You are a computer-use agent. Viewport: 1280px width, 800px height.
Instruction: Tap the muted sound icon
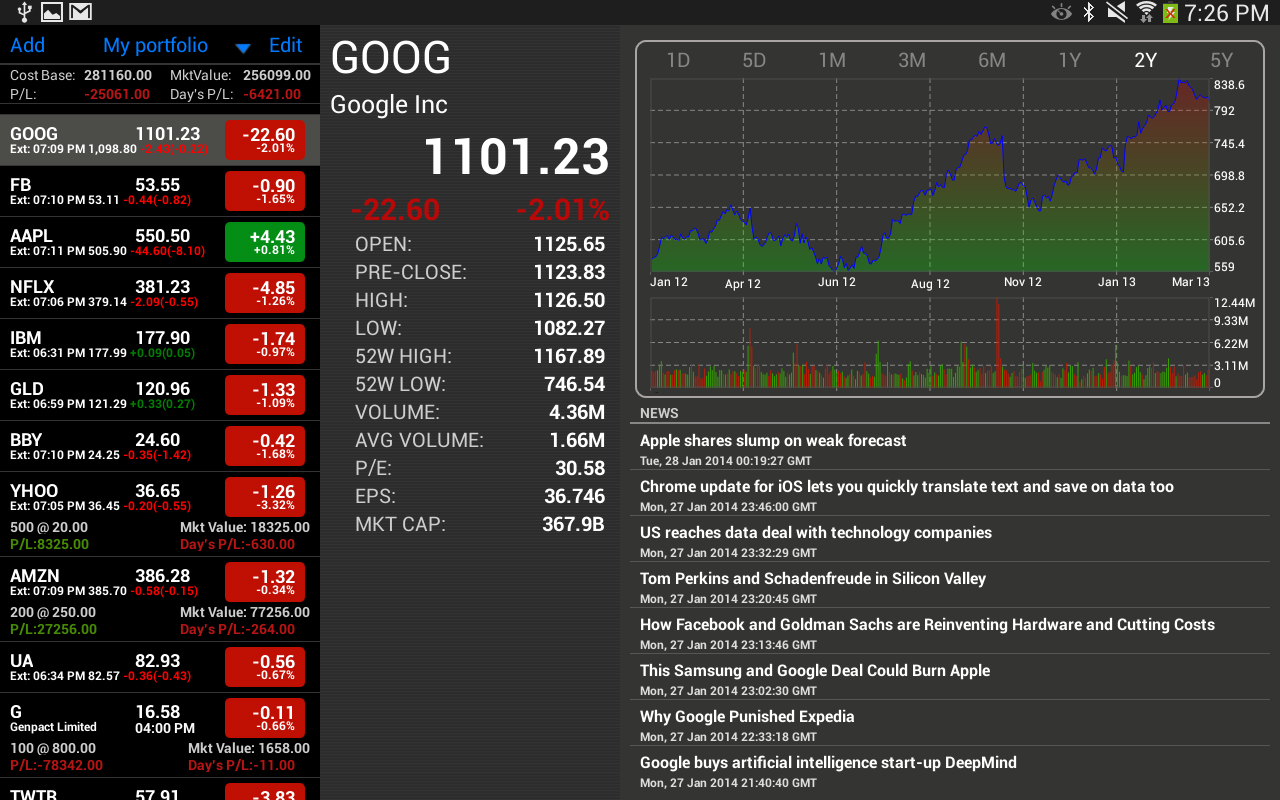point(1117,12)
